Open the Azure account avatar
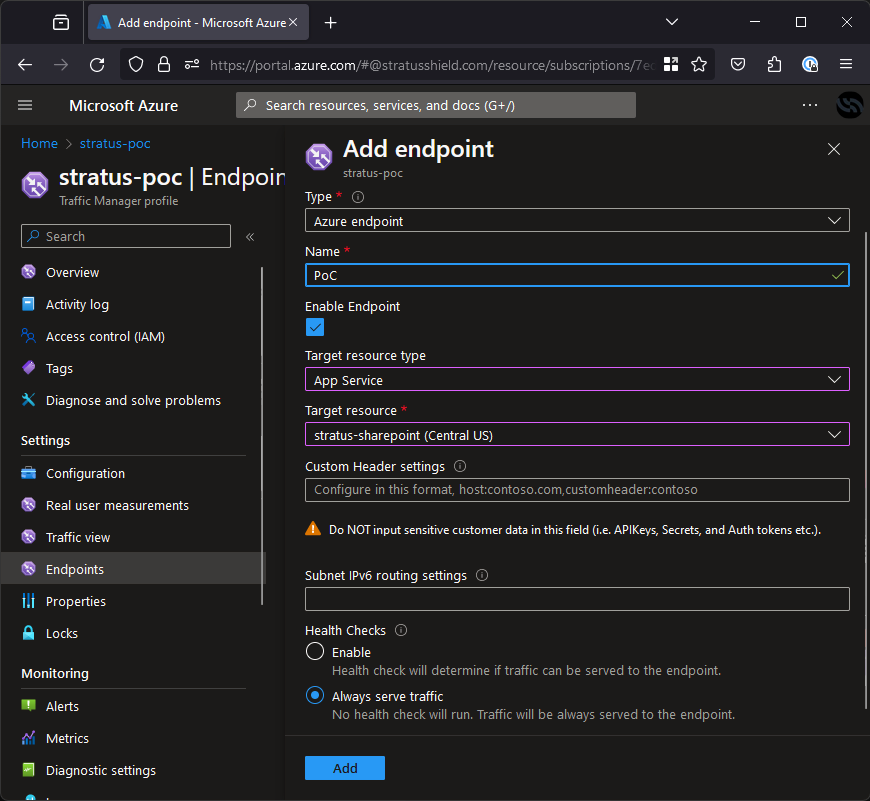The image size is (870, 801). pyautogui.click(x=849, y=105)
